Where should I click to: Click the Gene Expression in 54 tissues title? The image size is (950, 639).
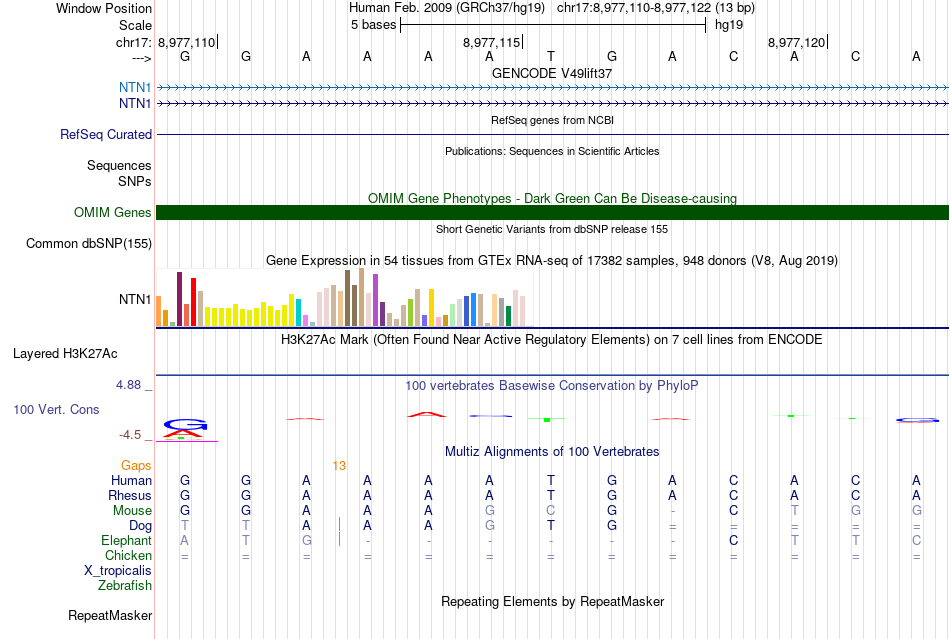click(552, 260)
